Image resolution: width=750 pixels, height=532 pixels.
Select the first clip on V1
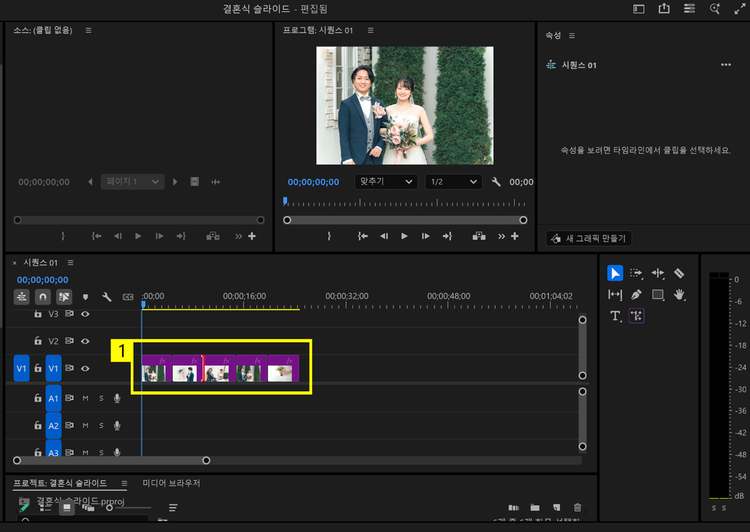pos(156,368)
